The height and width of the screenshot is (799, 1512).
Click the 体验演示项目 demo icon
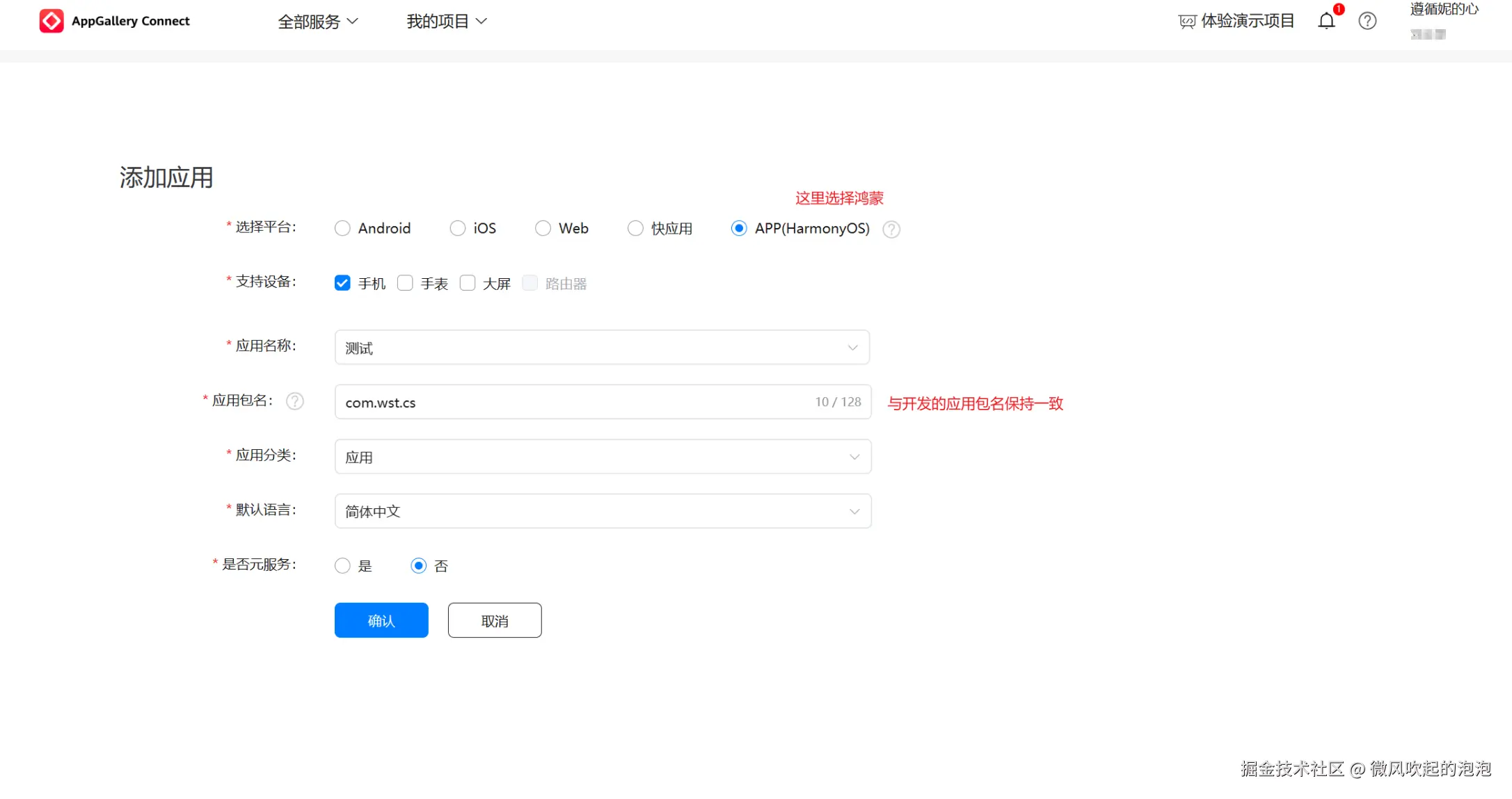click(x=1187, y=22)
